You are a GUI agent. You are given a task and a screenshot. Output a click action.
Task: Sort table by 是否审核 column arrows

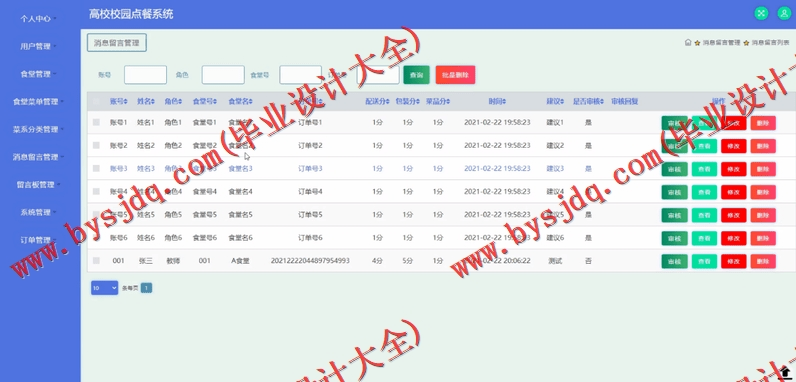(x=602, y=102)
